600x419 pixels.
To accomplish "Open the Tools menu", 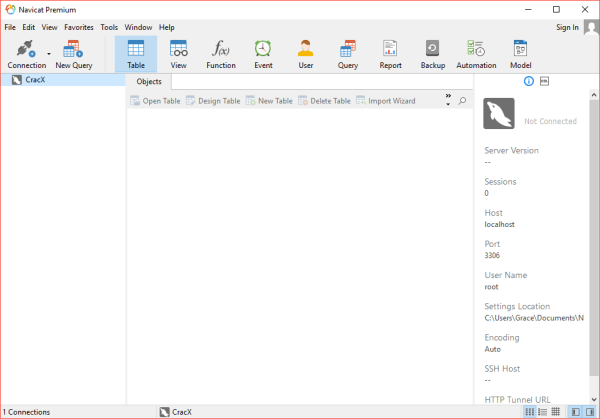I will (109, 28).
